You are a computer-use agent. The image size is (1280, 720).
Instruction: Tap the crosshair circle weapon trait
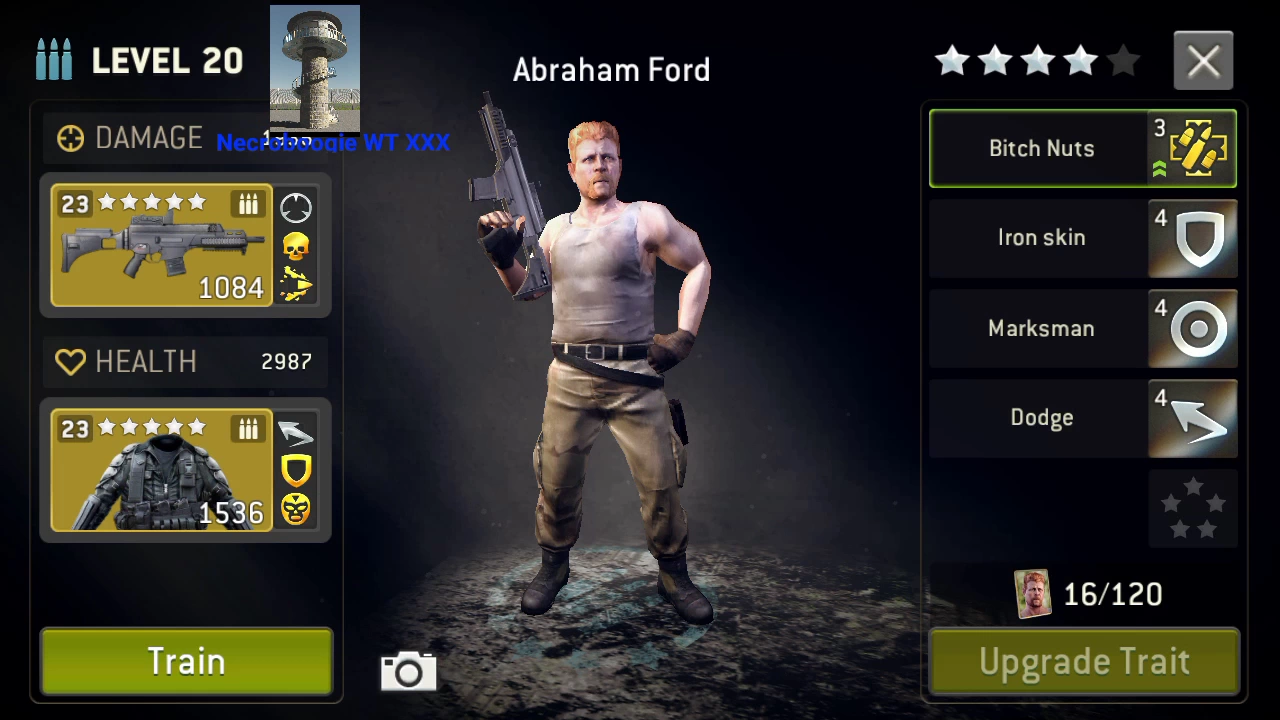(x=295, y=208)
